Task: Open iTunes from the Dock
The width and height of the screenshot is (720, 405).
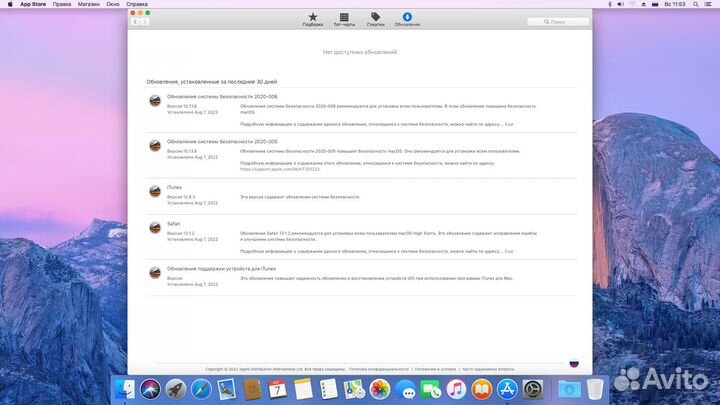Action: click(x=456, y=389)
